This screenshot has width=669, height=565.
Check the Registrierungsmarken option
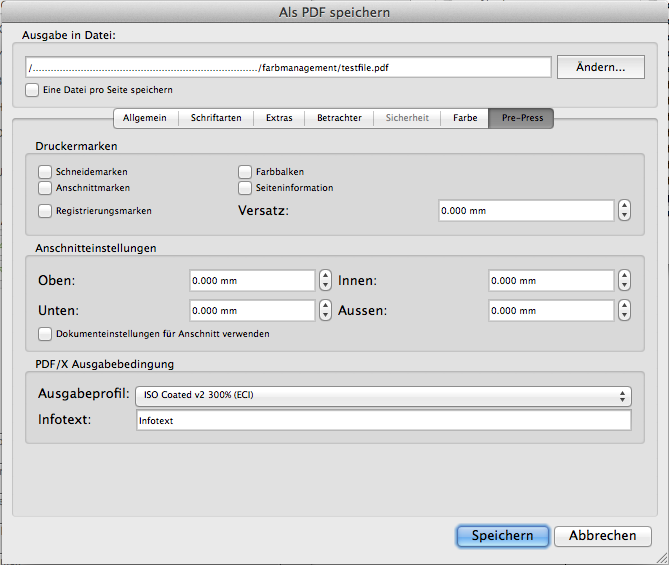point(45,211)
